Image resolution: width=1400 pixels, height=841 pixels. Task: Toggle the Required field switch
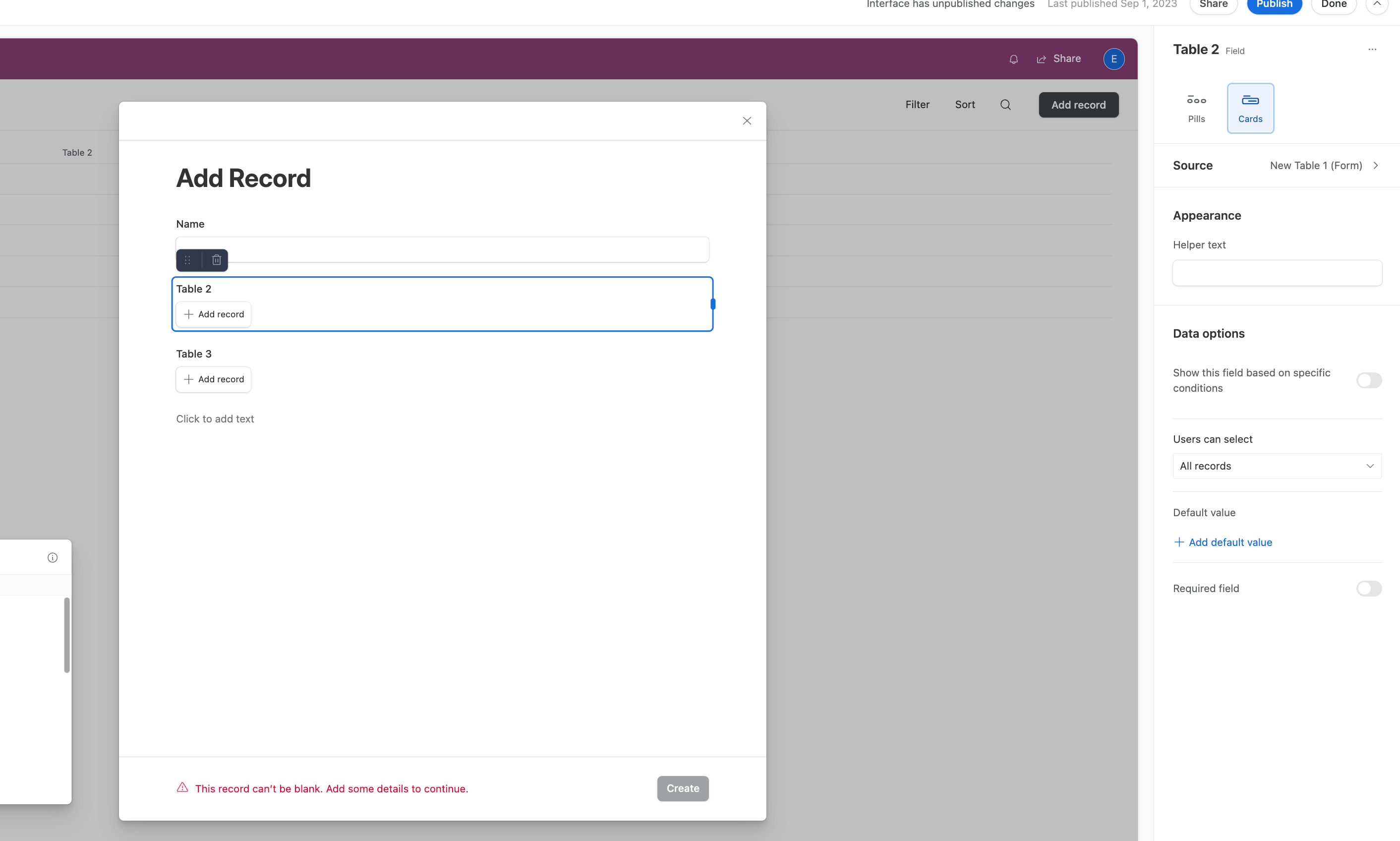(1368, 588)
